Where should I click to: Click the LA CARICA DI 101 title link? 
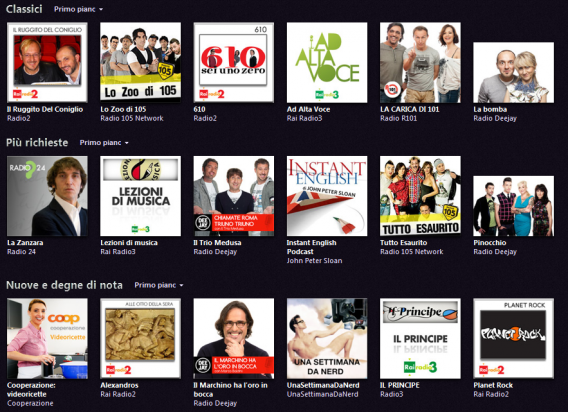coord(409,109)
